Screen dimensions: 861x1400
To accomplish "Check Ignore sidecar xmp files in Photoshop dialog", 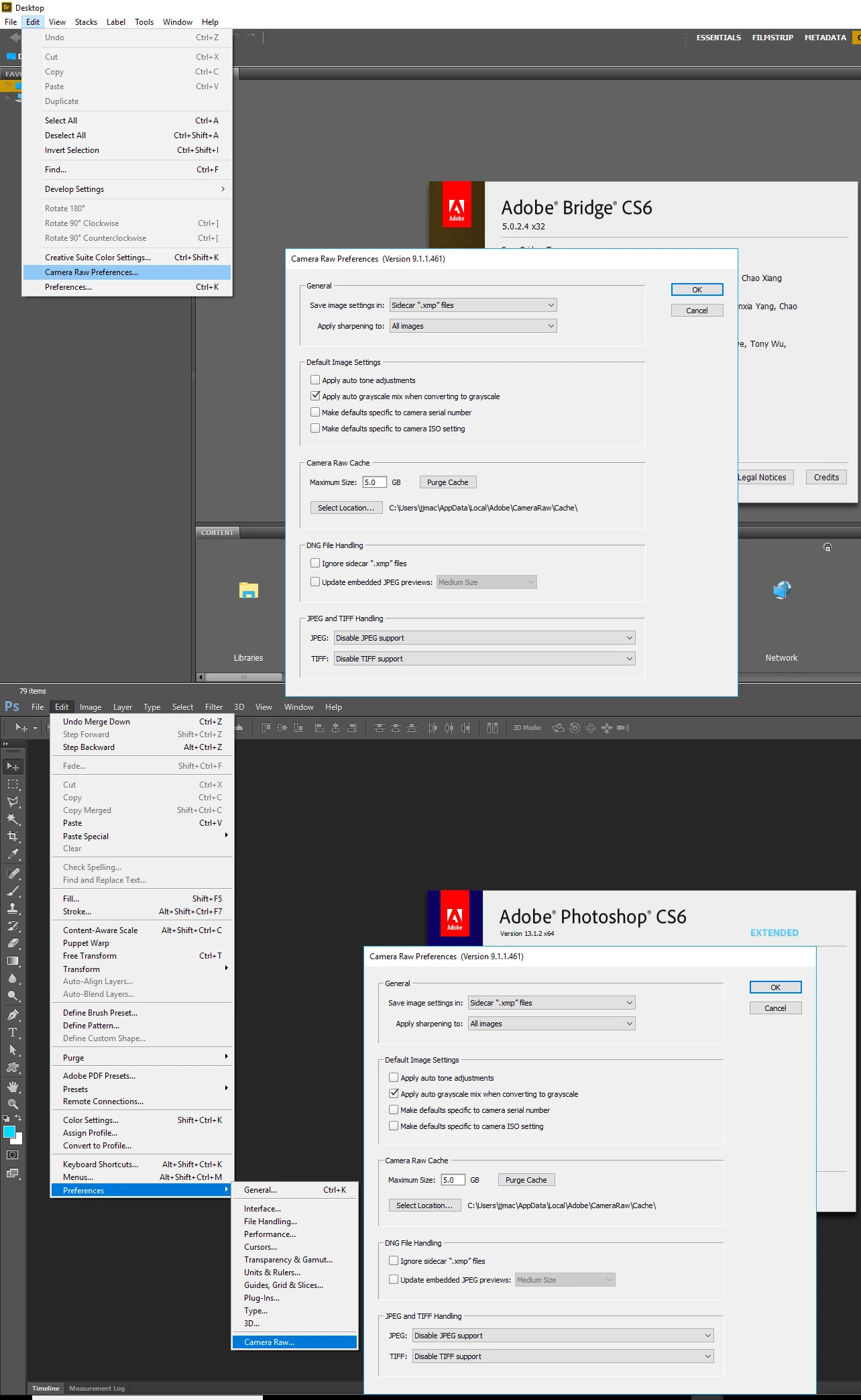I will click(x=394, y=1261).
